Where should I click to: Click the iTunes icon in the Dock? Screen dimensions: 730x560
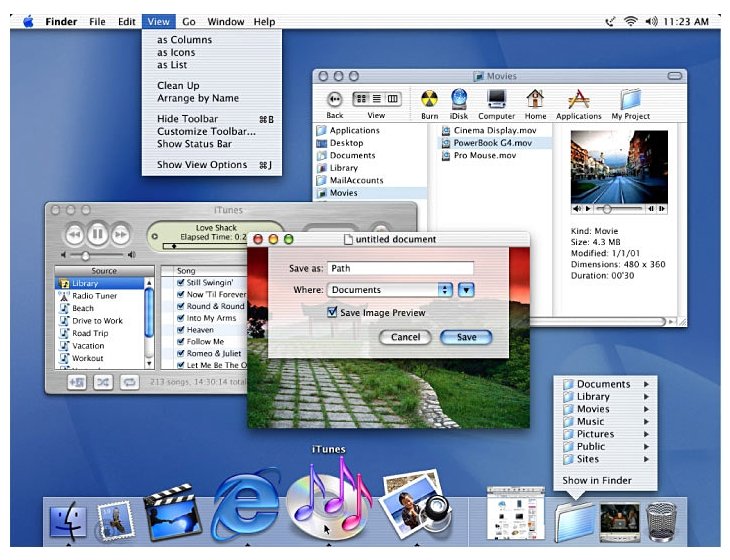[329, 500]
